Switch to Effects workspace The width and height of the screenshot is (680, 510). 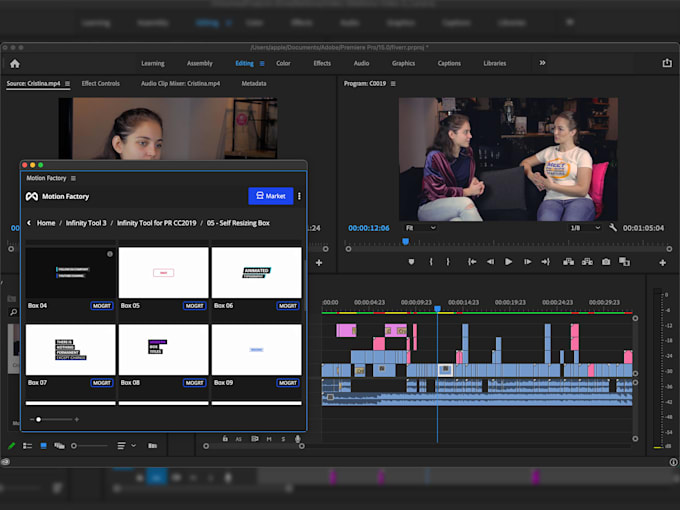point(322,63)
